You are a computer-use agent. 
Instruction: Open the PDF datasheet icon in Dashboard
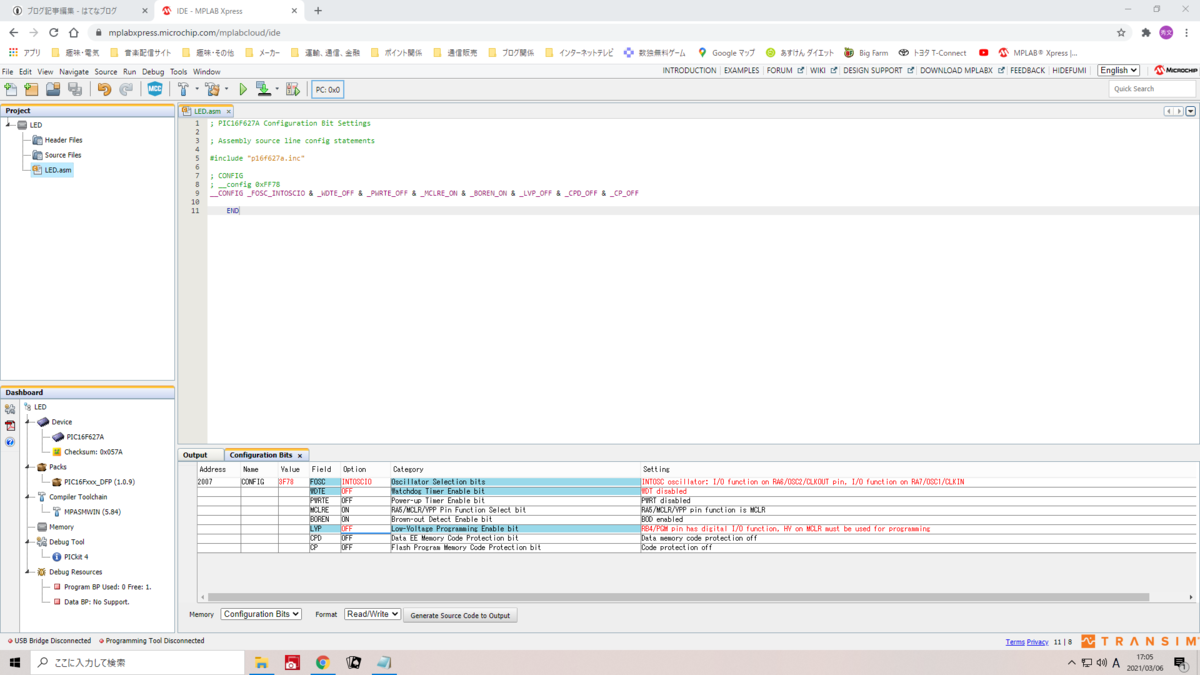tap(10, 425)
